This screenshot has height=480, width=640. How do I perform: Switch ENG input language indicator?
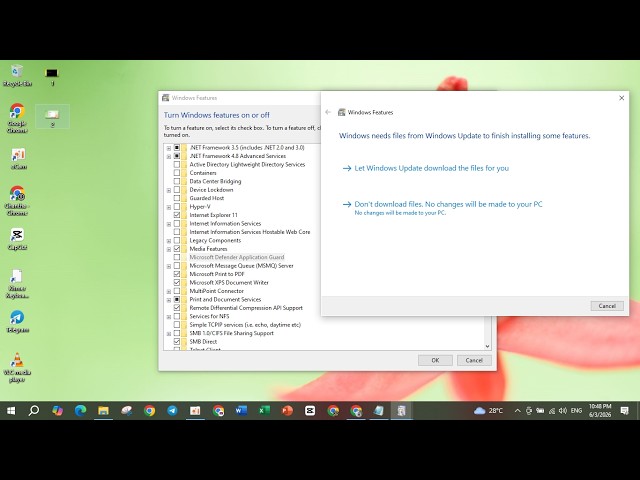coord(576,411)
